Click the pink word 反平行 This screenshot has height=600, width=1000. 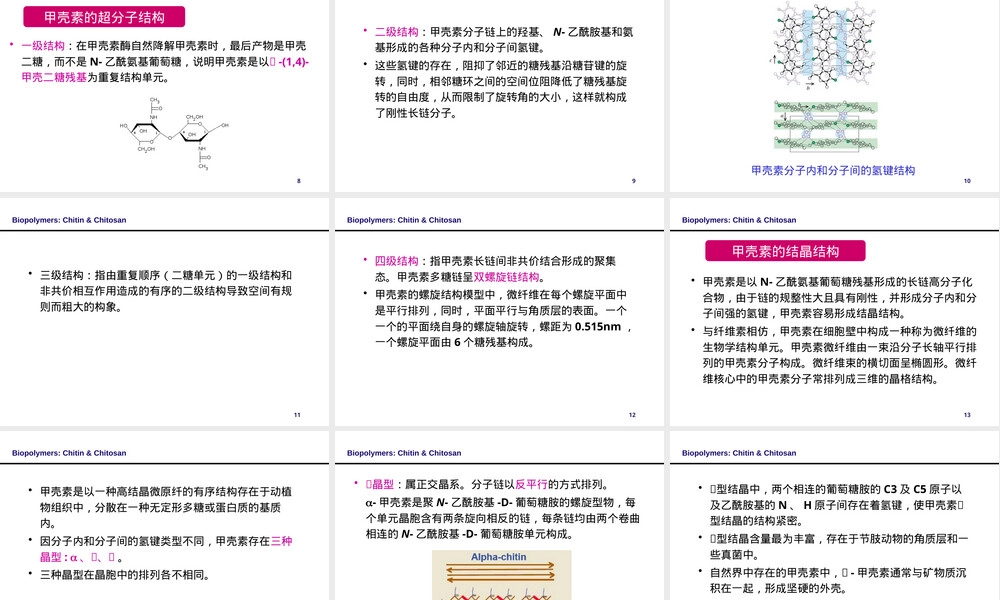pos(531,484)
